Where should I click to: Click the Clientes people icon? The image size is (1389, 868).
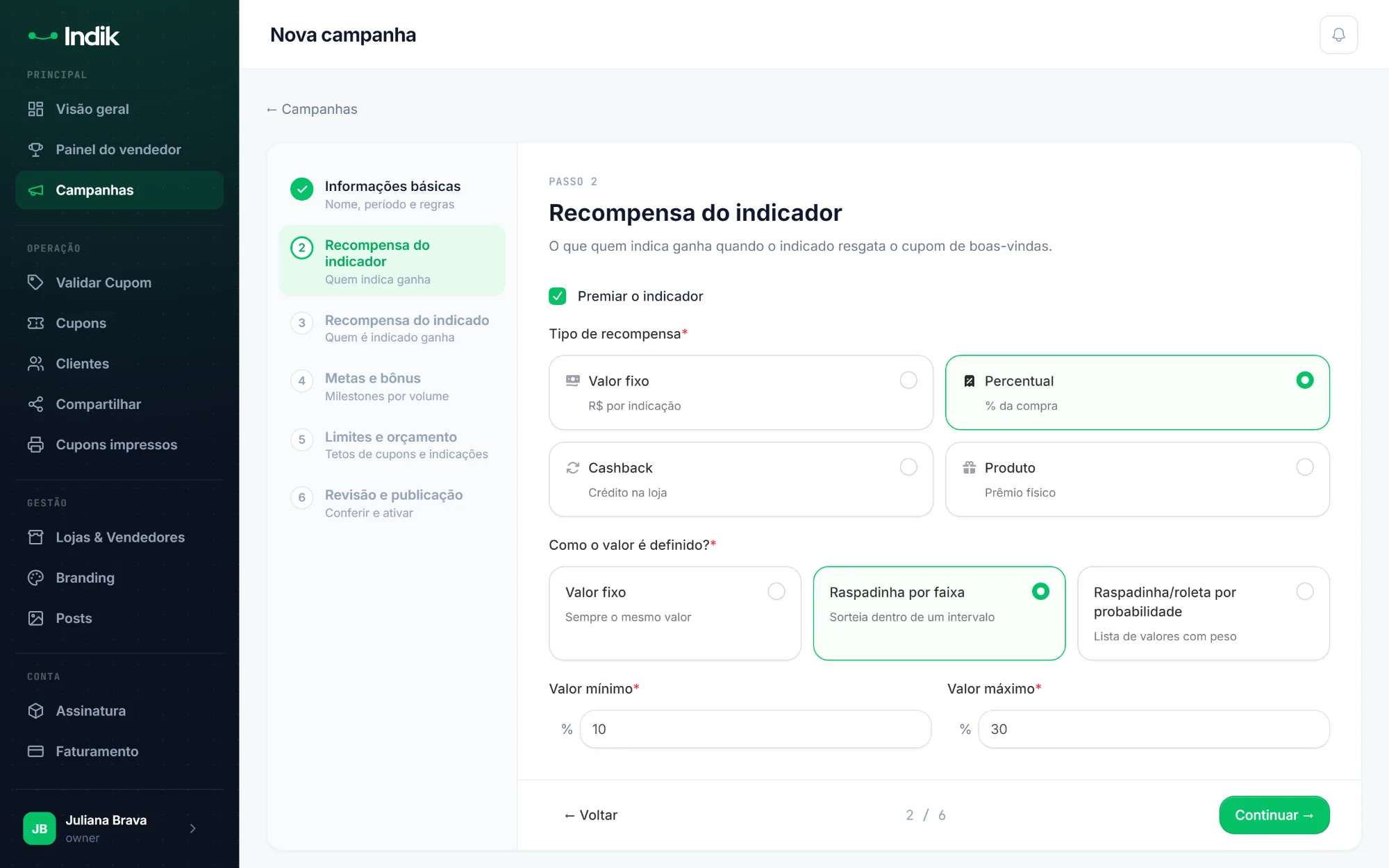pyautogui.click(x=35, y=364)
